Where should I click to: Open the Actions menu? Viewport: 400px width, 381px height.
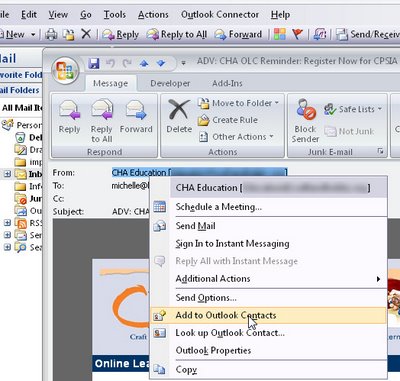tap(153, 15)
